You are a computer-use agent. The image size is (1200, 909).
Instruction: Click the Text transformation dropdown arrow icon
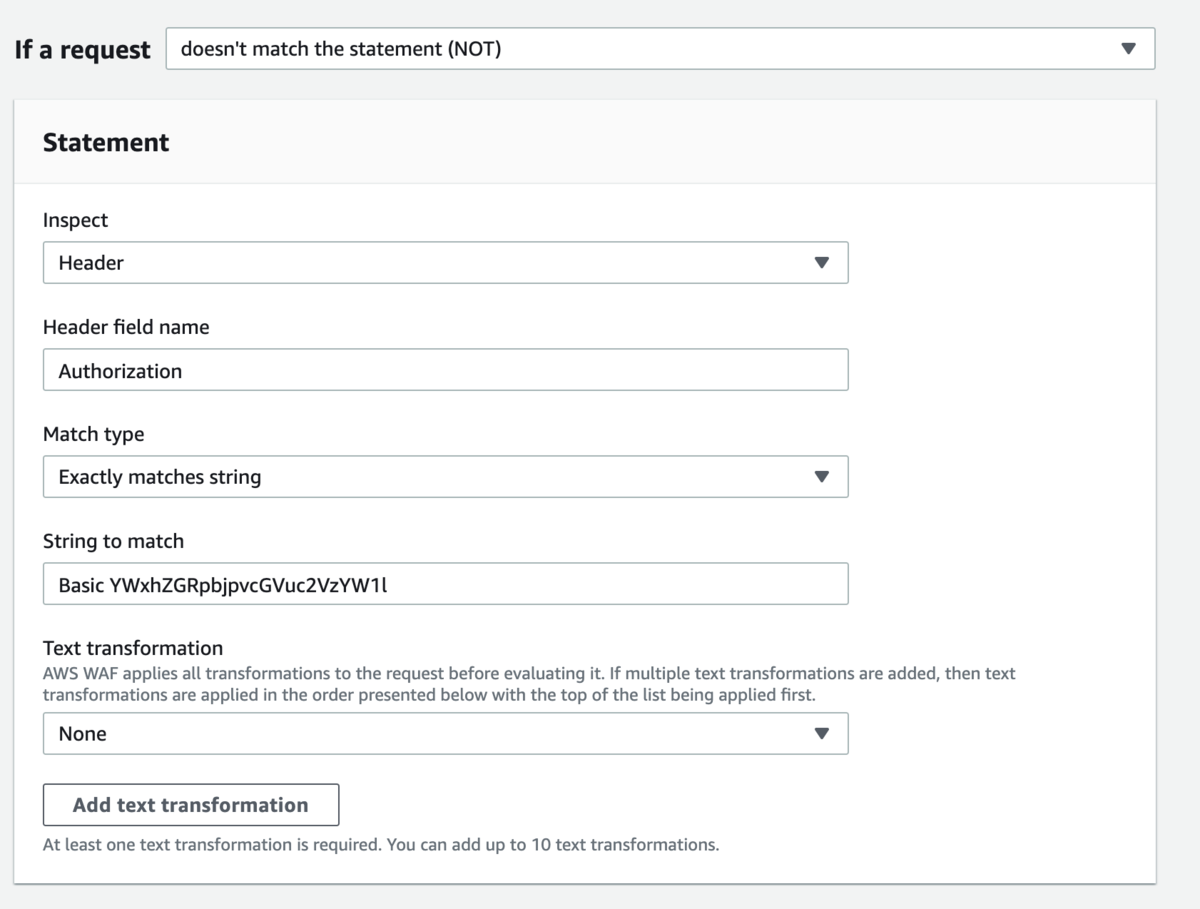pyautogui.click(x=822, y=733)
